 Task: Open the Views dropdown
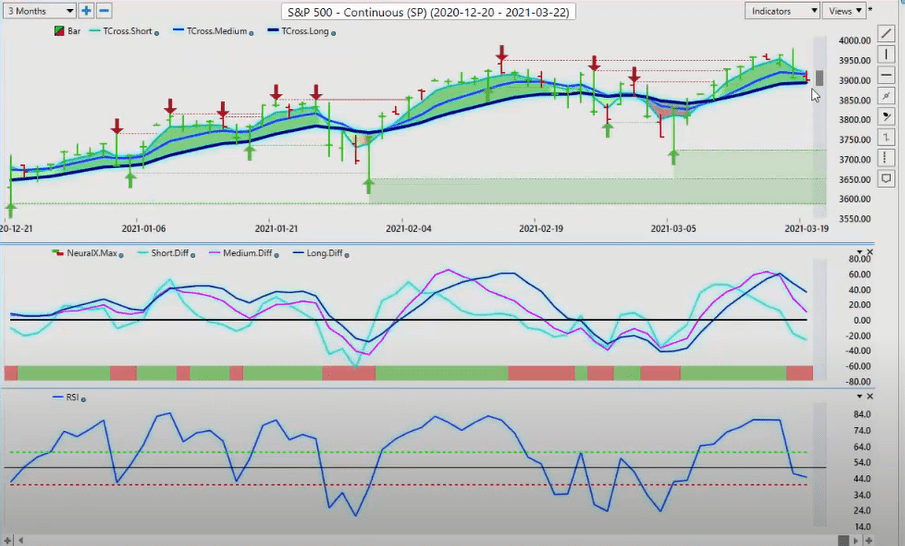(x=844, y=10)
